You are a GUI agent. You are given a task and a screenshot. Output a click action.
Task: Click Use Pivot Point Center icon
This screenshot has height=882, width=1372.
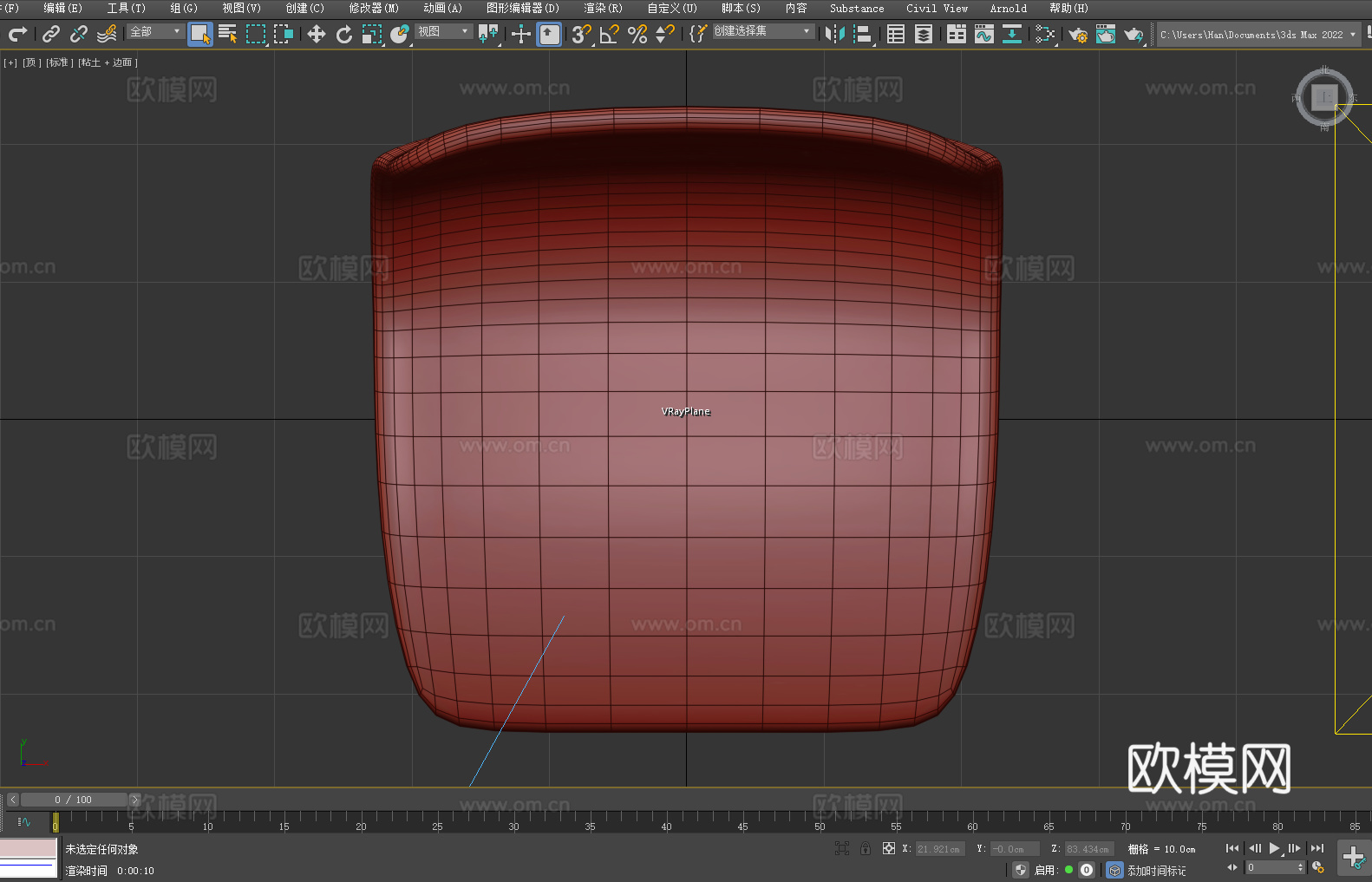488,34
